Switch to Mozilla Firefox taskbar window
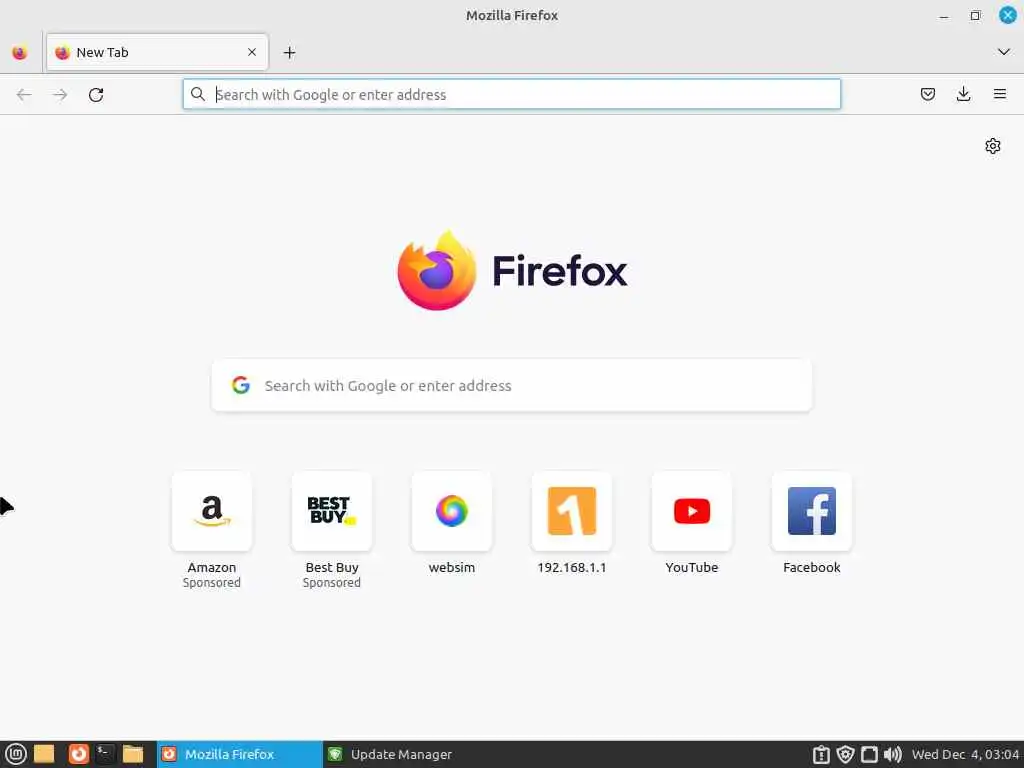 coord(239,754)
